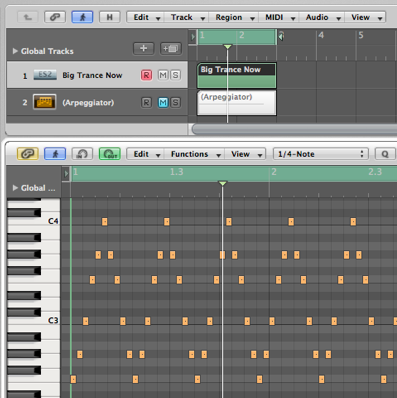Toggle Catch playhead in Piano Roll
397x398 pixels.
55,154
